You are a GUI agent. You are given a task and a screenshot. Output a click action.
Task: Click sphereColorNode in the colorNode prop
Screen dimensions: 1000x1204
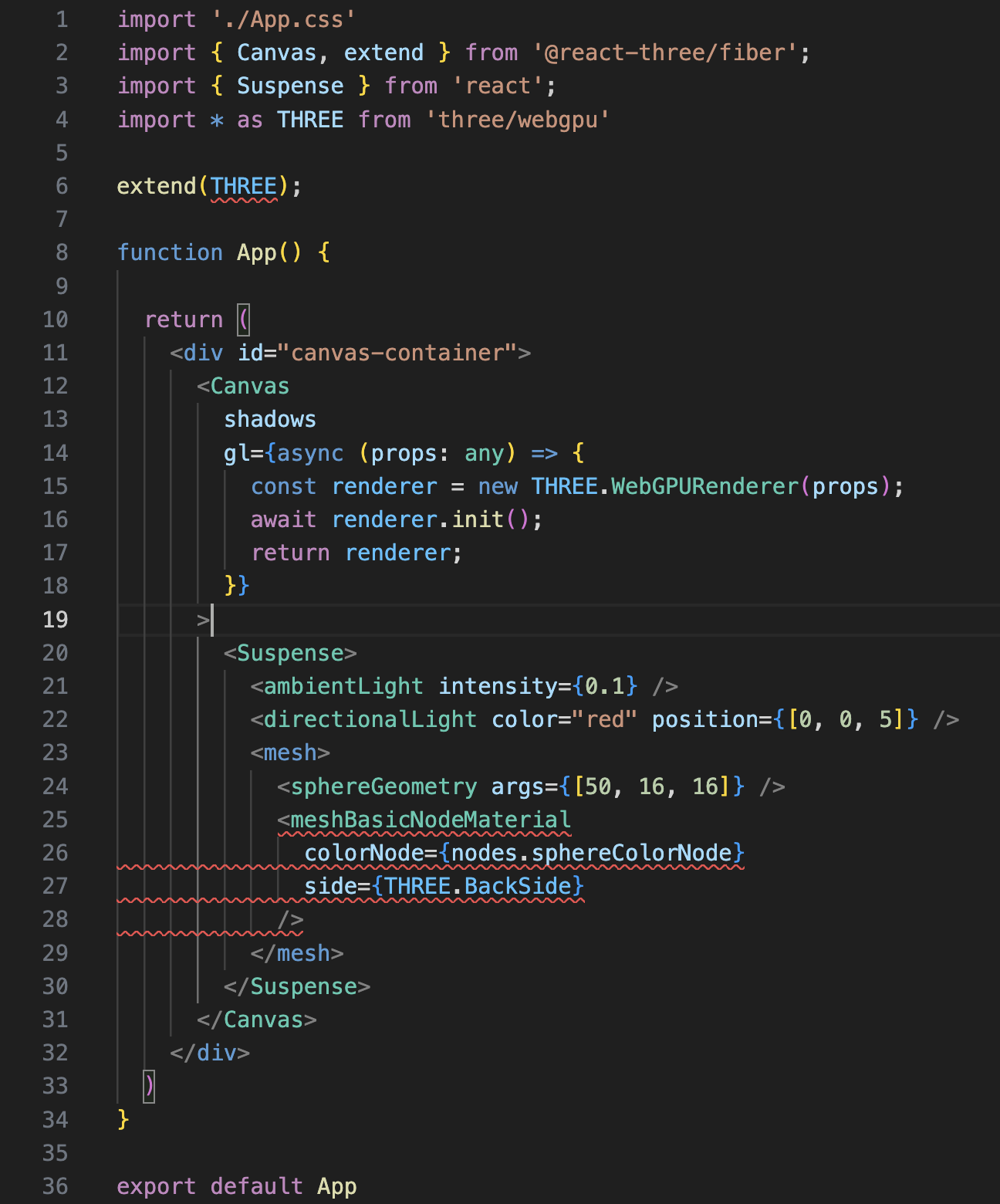[631, 853]
